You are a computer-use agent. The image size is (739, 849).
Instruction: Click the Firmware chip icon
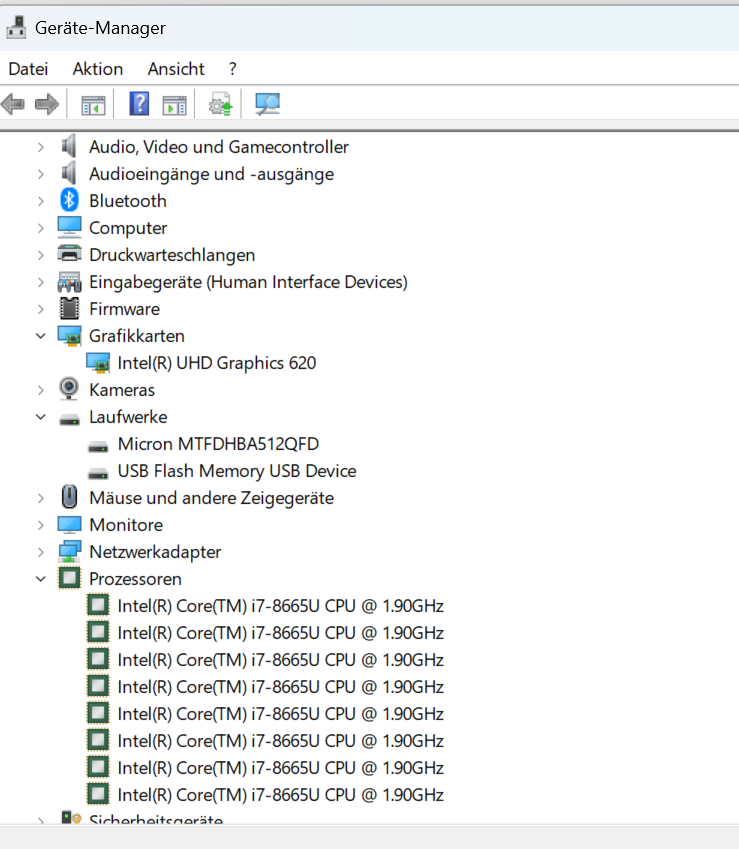(x=69, y=309)
